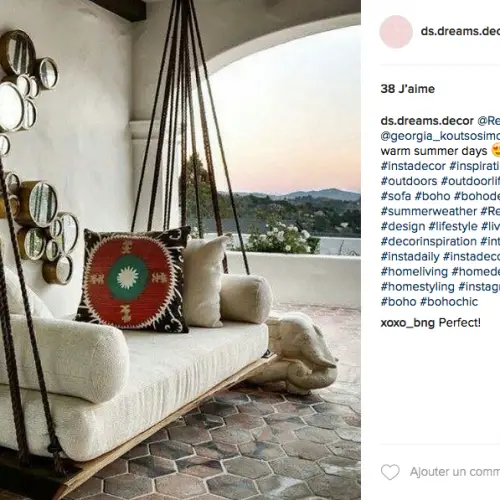Open the #homestyling hashtag

[418, 287]
